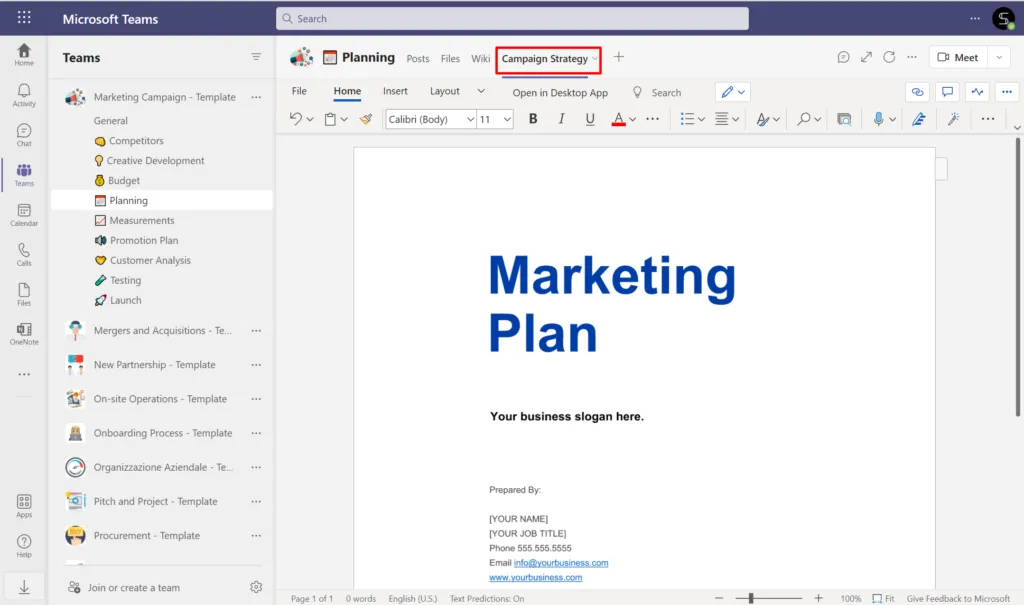Open Help in the left rail
Screen dimensions: 1024x605
coord(24,546)
